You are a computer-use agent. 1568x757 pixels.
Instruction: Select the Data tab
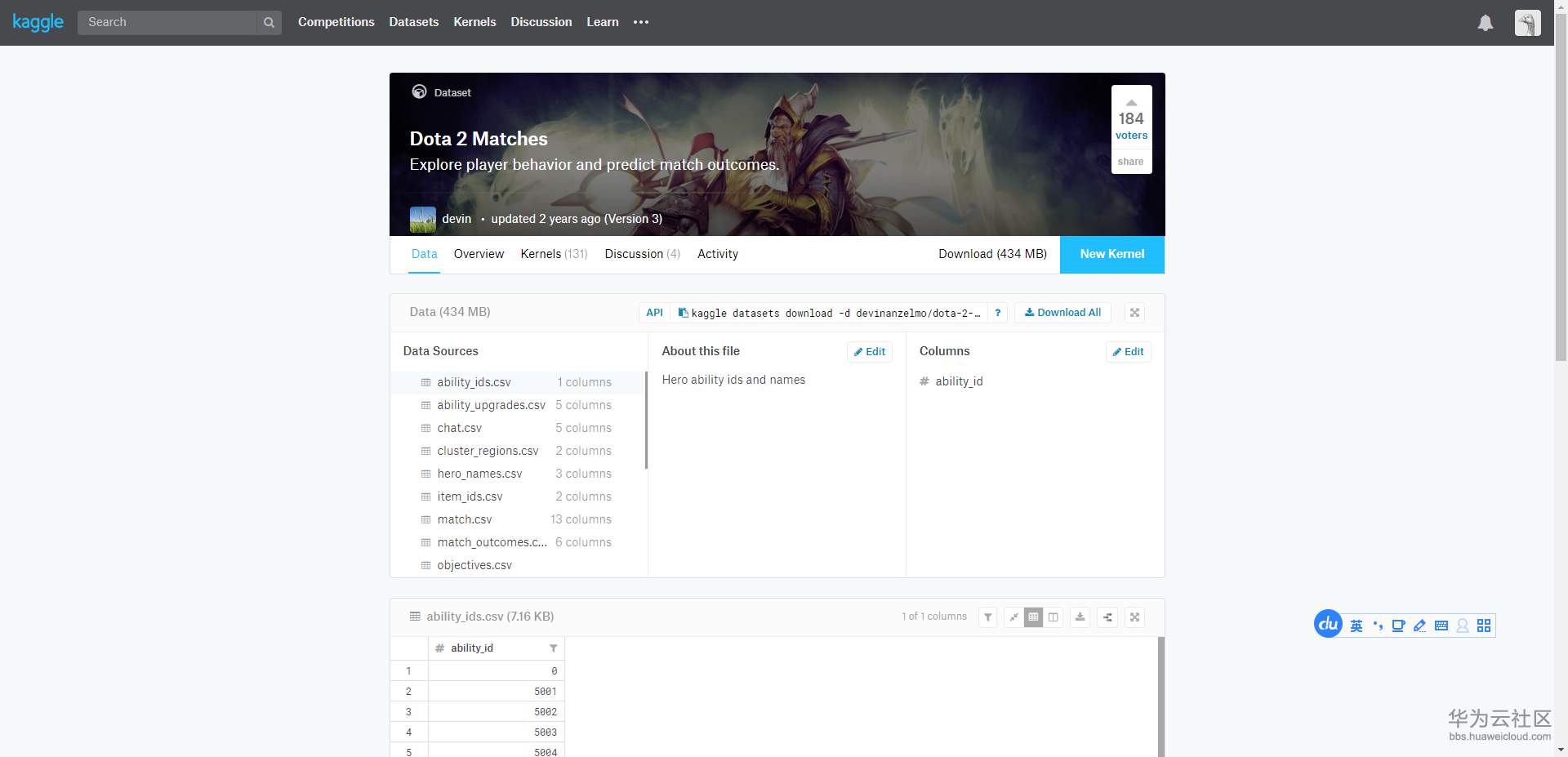(425, 254)
